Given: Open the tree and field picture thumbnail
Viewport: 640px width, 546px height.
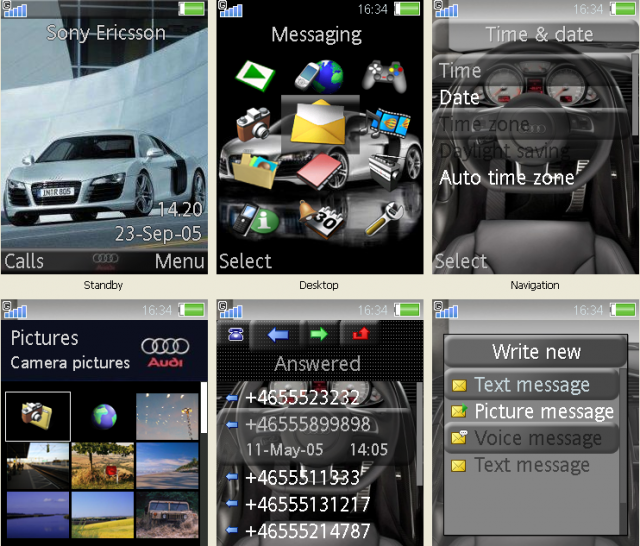Looking at the screenshot, I should coord(103,466).
